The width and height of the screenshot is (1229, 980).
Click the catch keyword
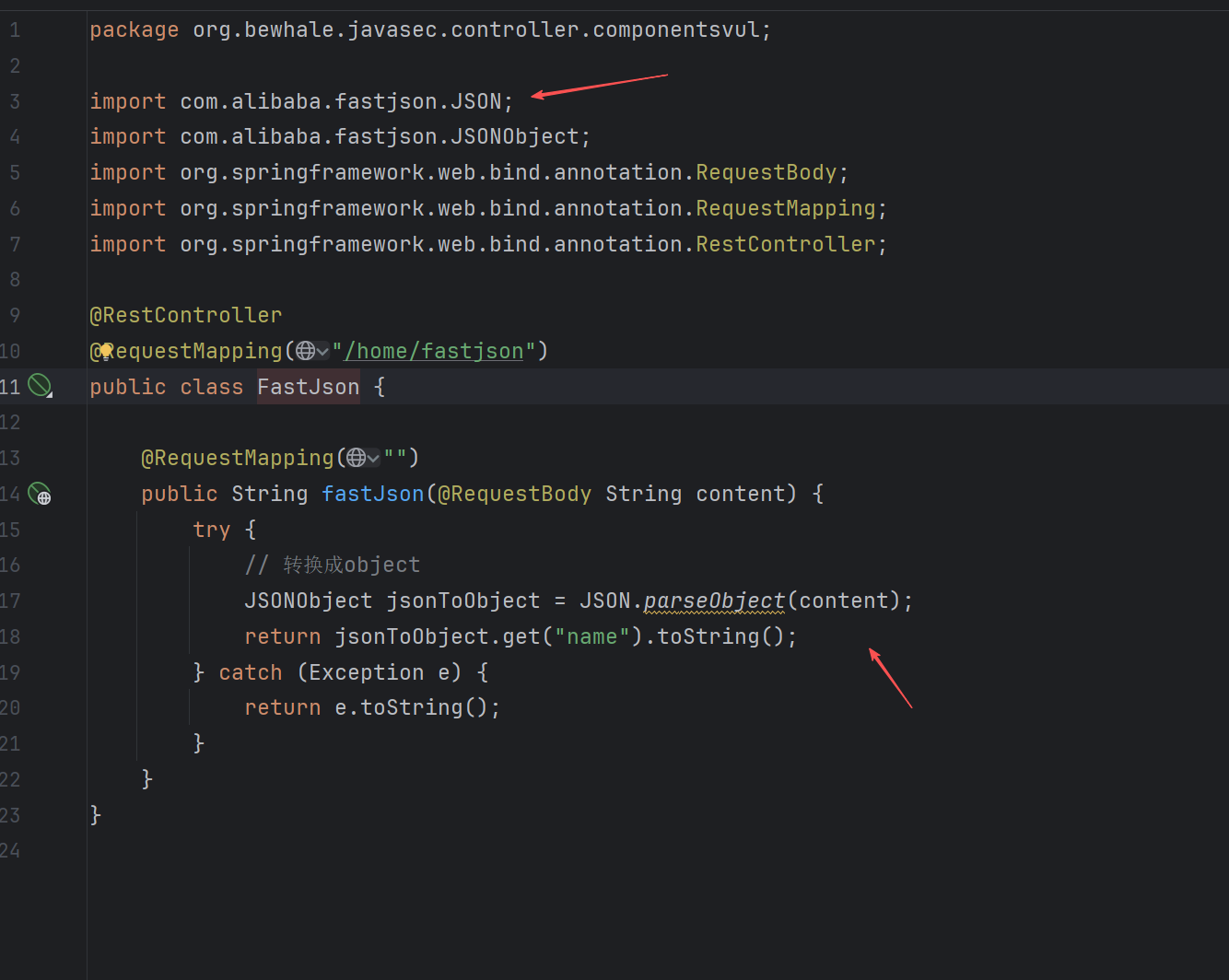(x=250, y=672)
